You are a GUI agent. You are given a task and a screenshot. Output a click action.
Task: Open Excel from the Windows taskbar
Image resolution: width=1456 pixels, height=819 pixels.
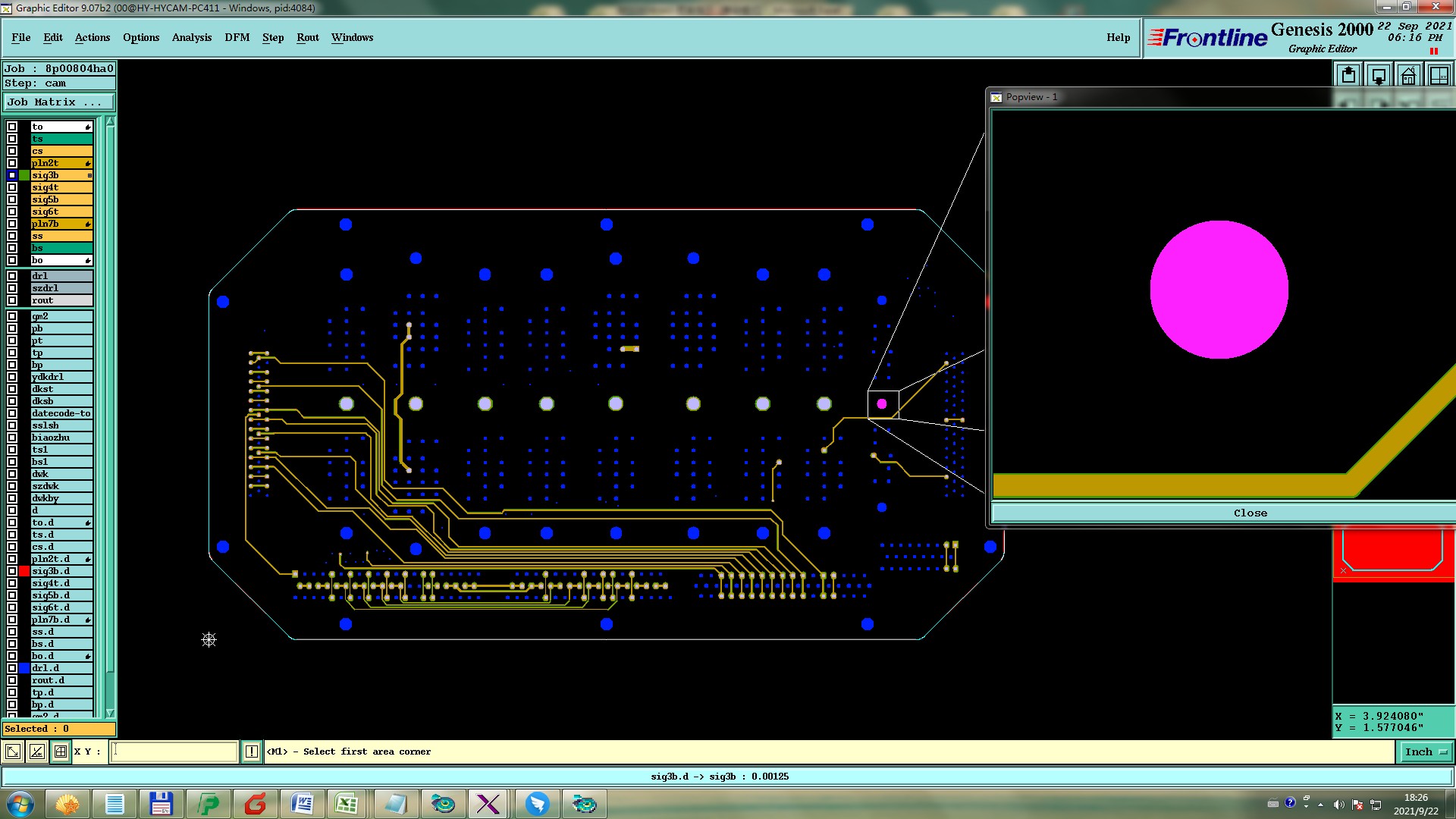click(x=347, y=804)
